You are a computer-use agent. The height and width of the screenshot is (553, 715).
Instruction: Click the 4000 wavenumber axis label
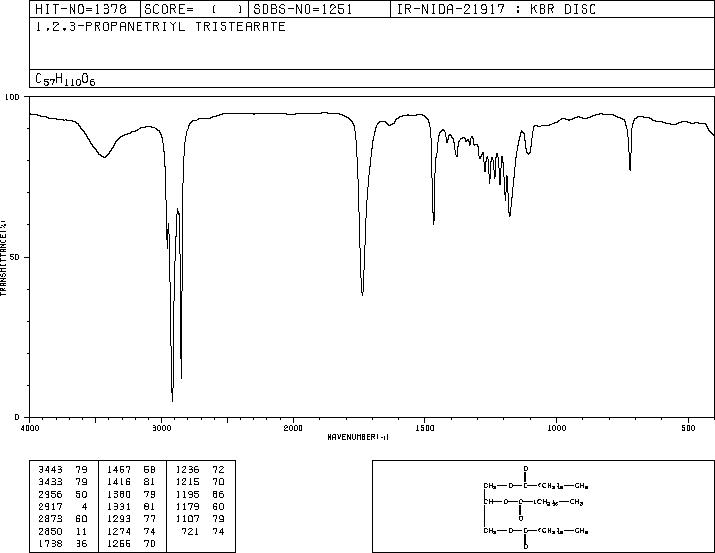point(30,428)
